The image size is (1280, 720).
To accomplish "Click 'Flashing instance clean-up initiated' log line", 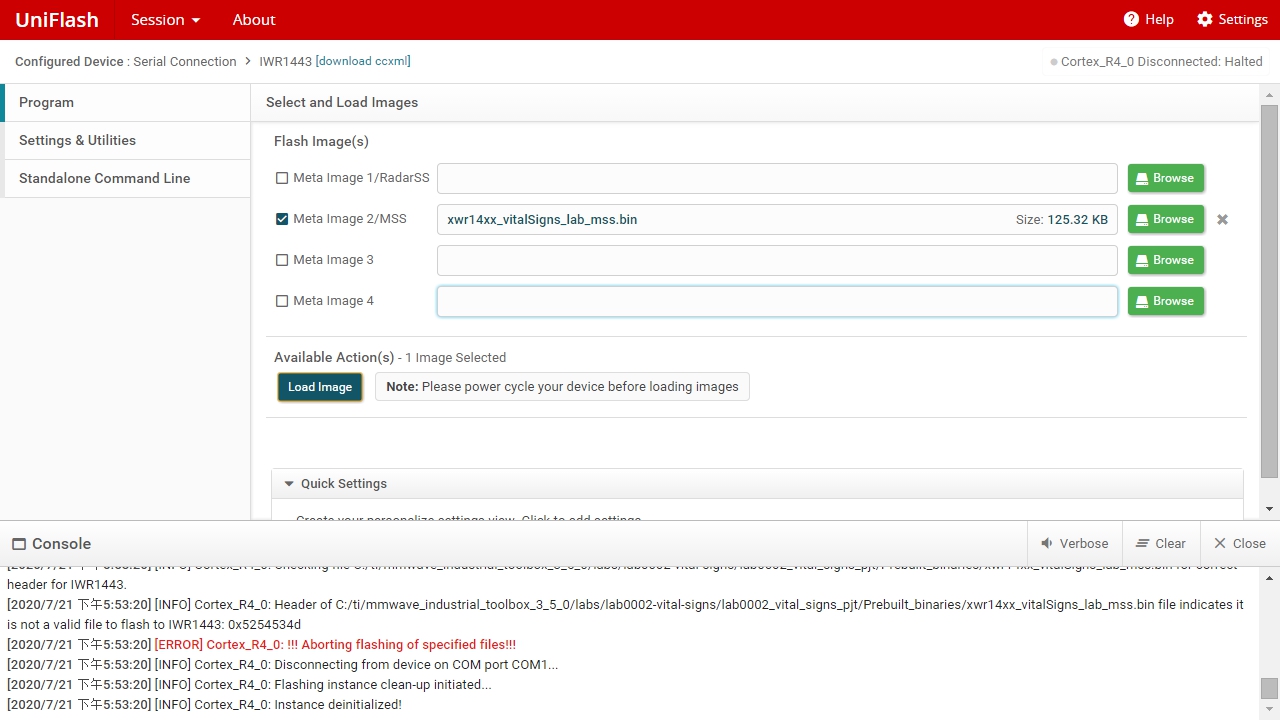I will tap(249, 685).
